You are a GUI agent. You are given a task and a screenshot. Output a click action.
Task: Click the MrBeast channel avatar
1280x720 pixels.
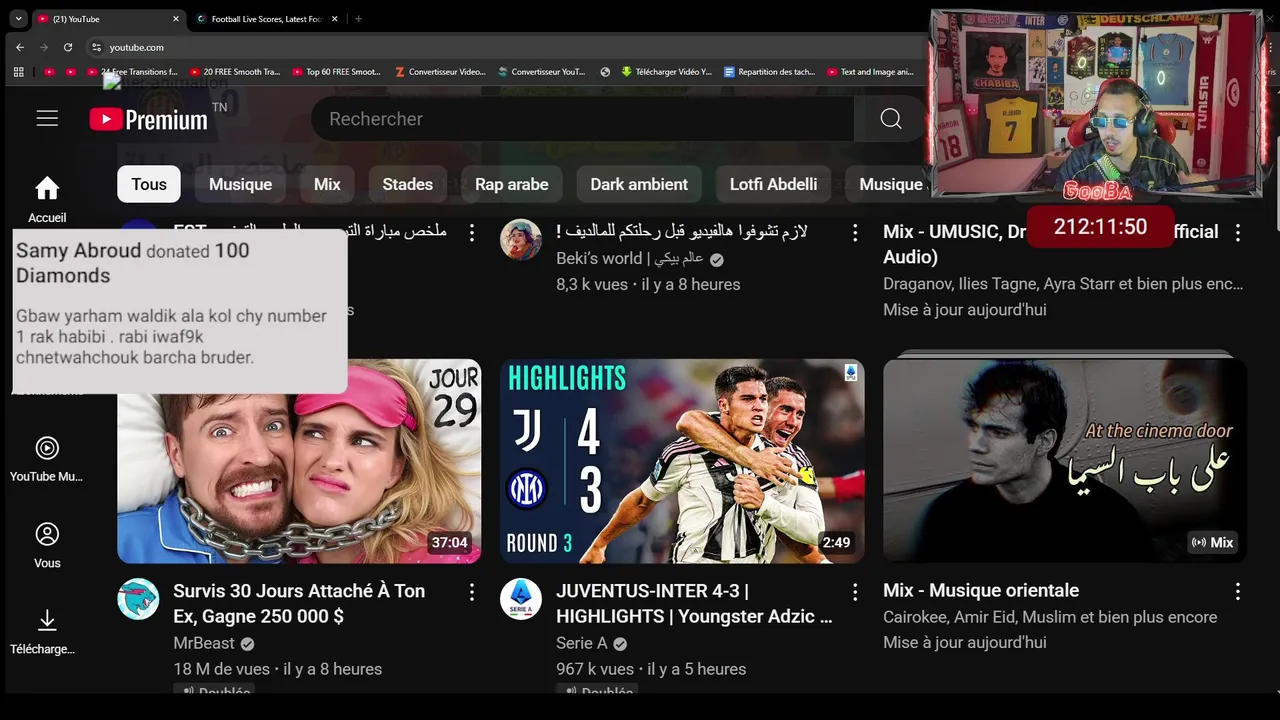138,599
